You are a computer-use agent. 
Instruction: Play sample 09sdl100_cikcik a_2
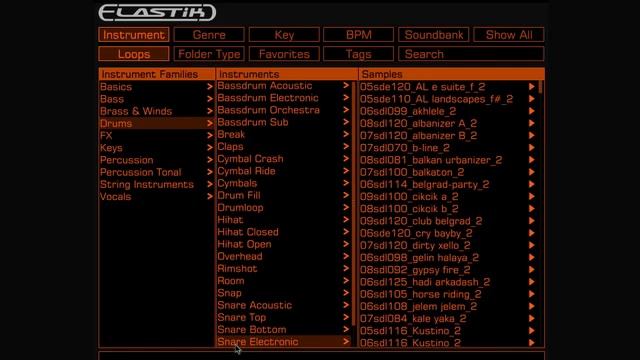(531, 196)
